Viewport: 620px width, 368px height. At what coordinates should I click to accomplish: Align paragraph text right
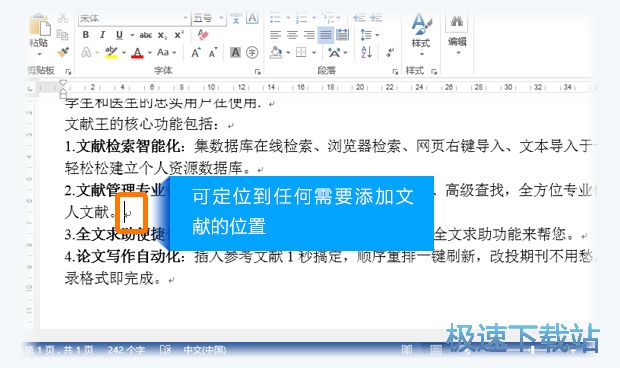tap(309, 35)
